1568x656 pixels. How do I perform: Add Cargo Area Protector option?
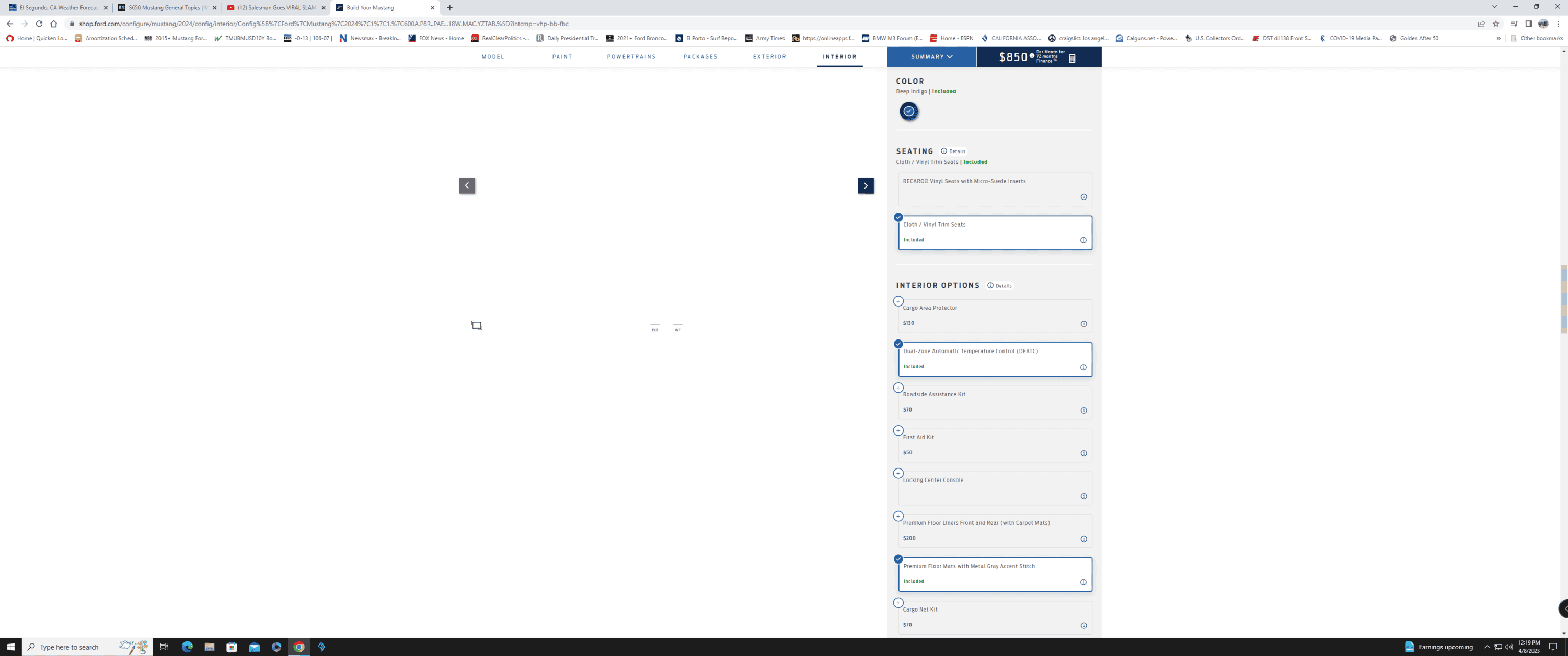(x=898, y=301)
